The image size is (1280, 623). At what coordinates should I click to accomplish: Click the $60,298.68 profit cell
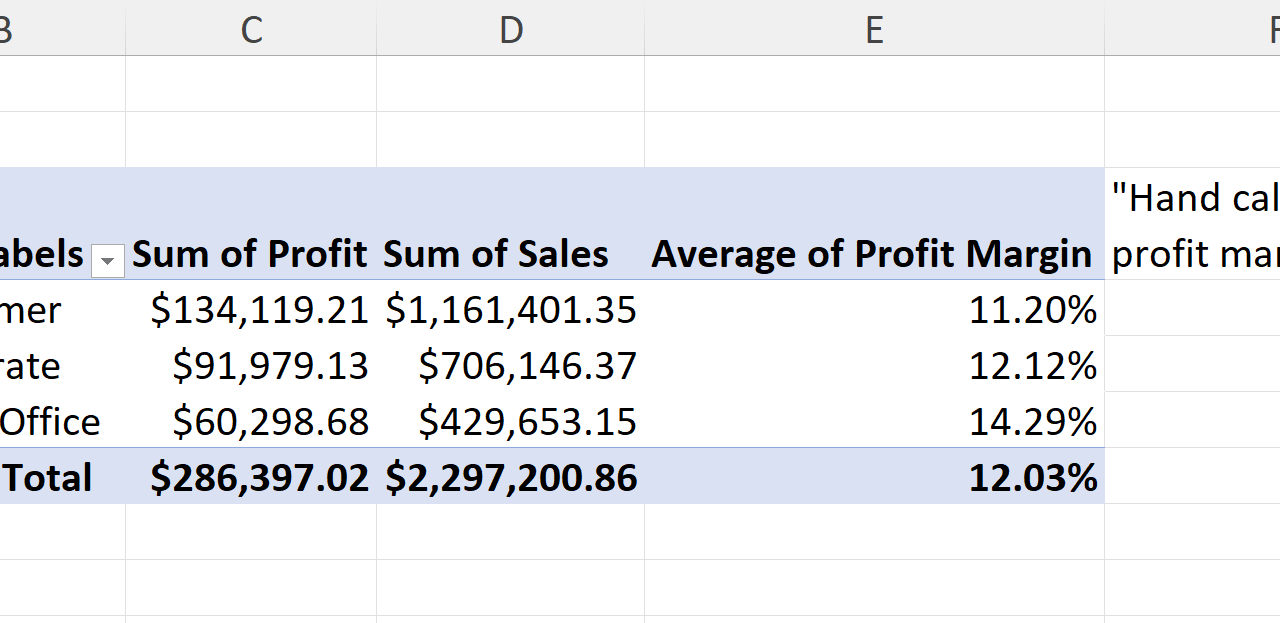270,422
